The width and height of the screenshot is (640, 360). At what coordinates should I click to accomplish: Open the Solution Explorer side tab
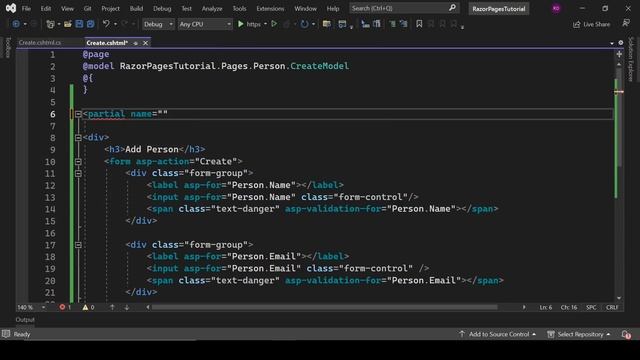click(x=631, y=59)
